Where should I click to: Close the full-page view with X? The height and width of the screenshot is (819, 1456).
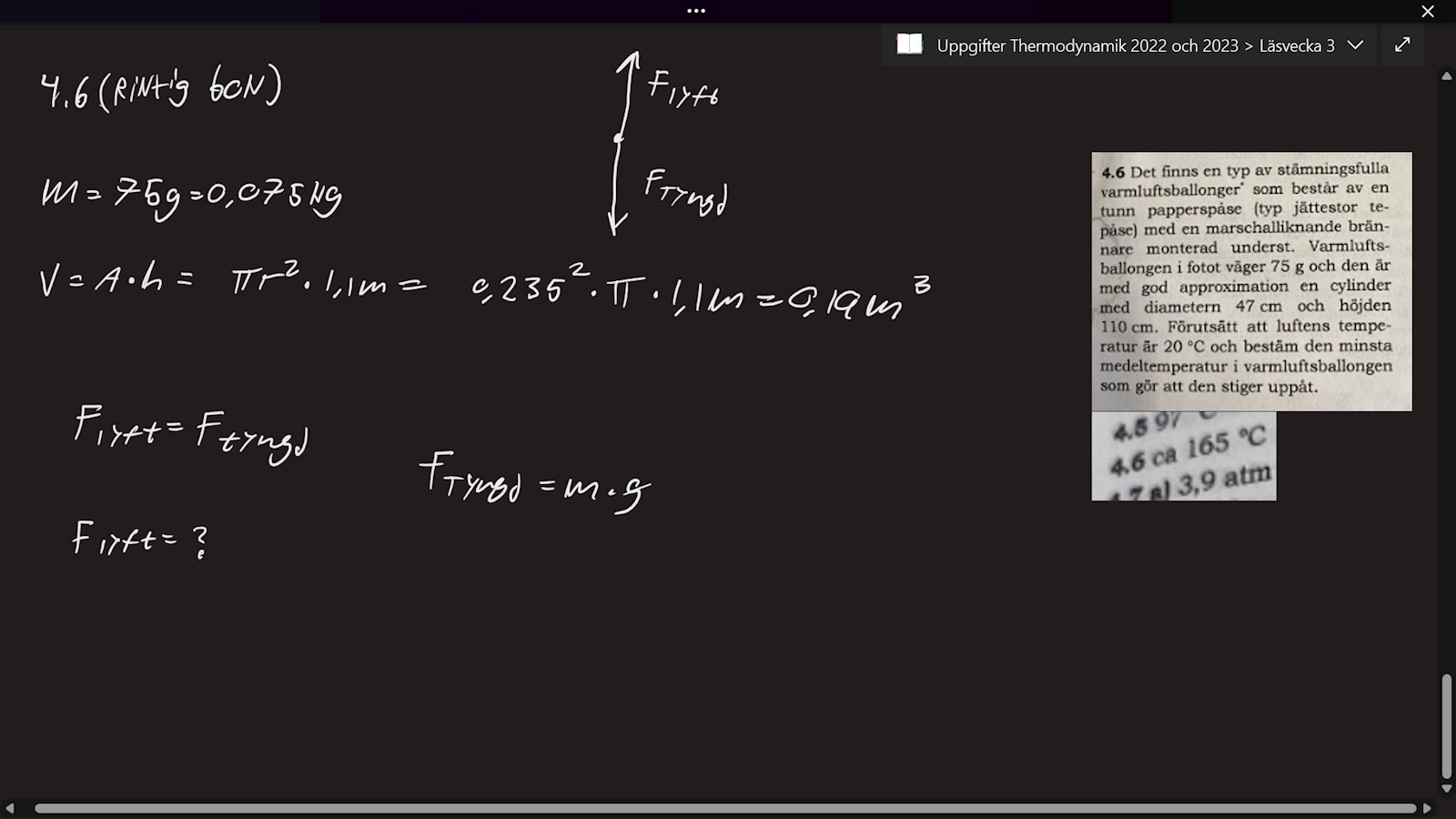point(1428,12)
